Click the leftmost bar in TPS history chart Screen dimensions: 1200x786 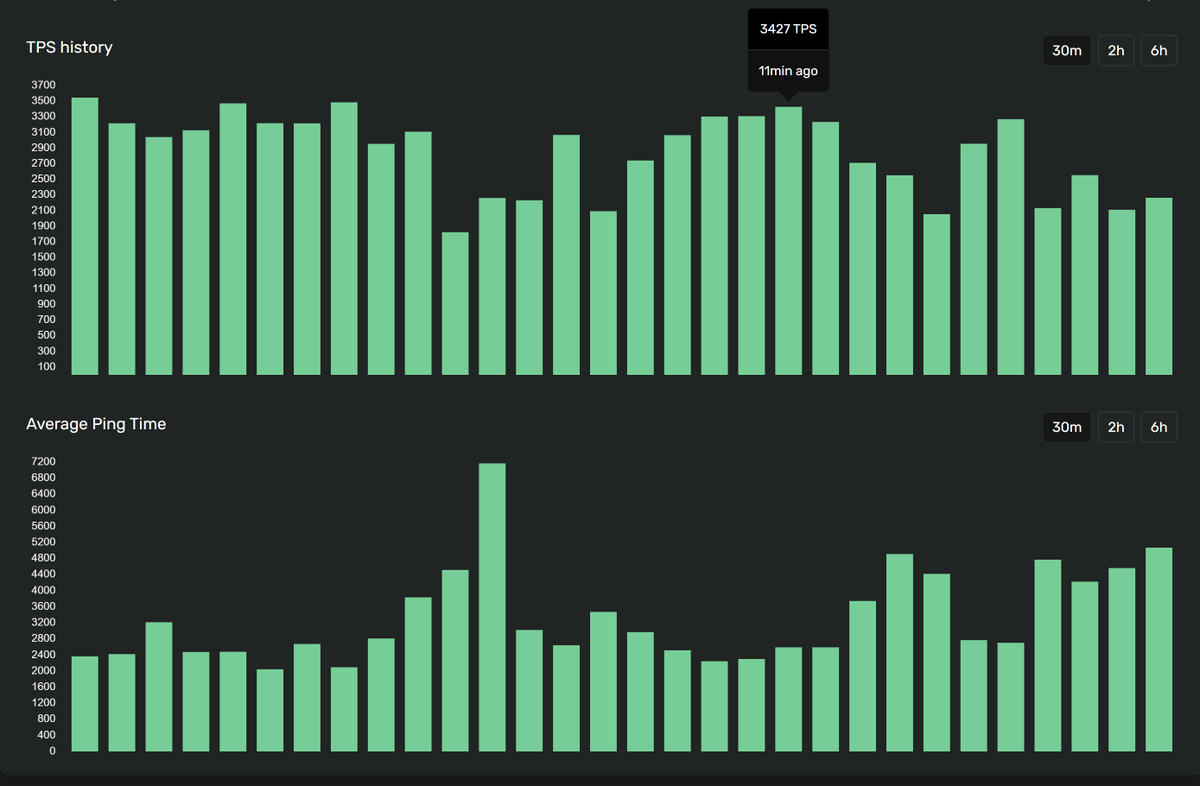pyautogui.click(x=85, y=236)
